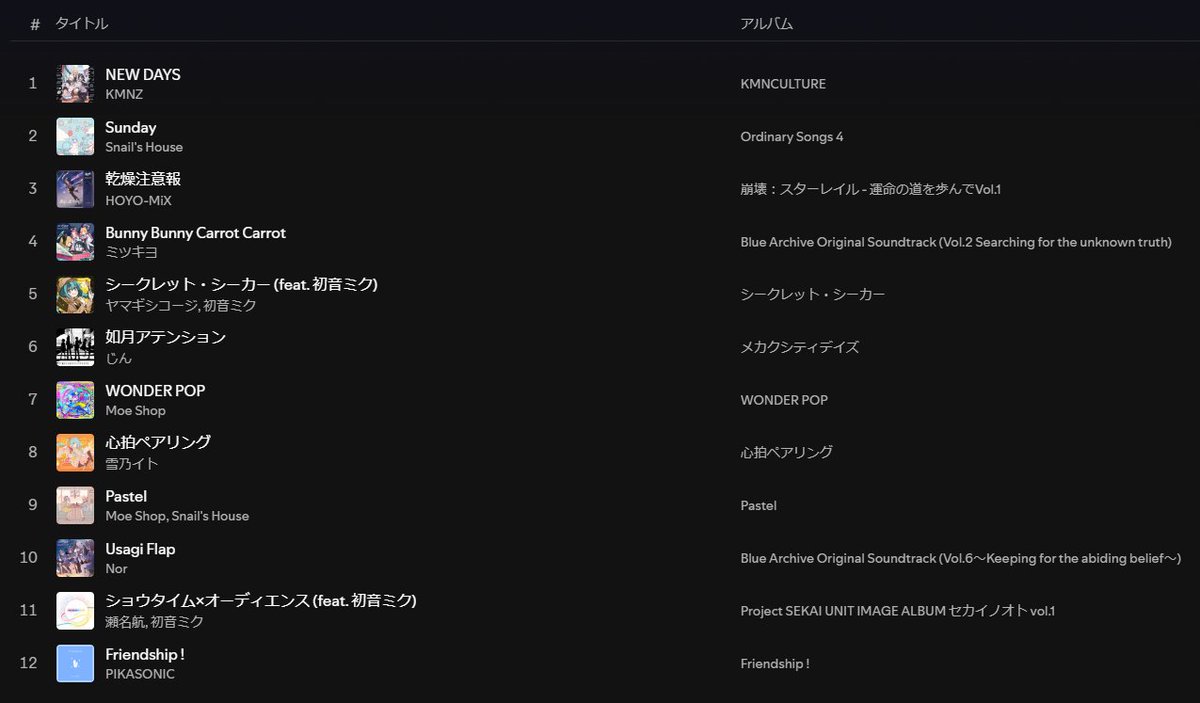Select the 如月アテンション song title

(x=166, y=338)
